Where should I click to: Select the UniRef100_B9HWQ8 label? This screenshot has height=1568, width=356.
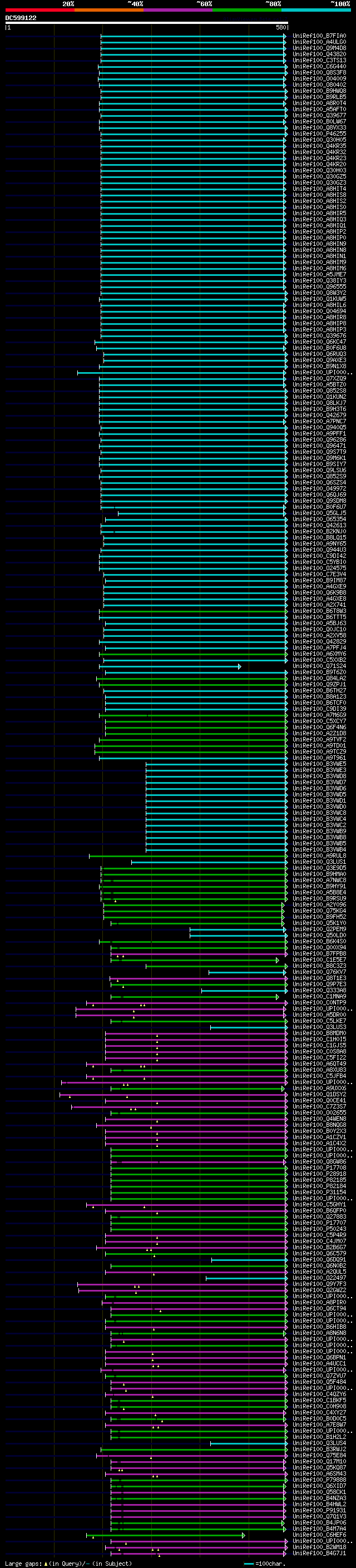point(319,91)
